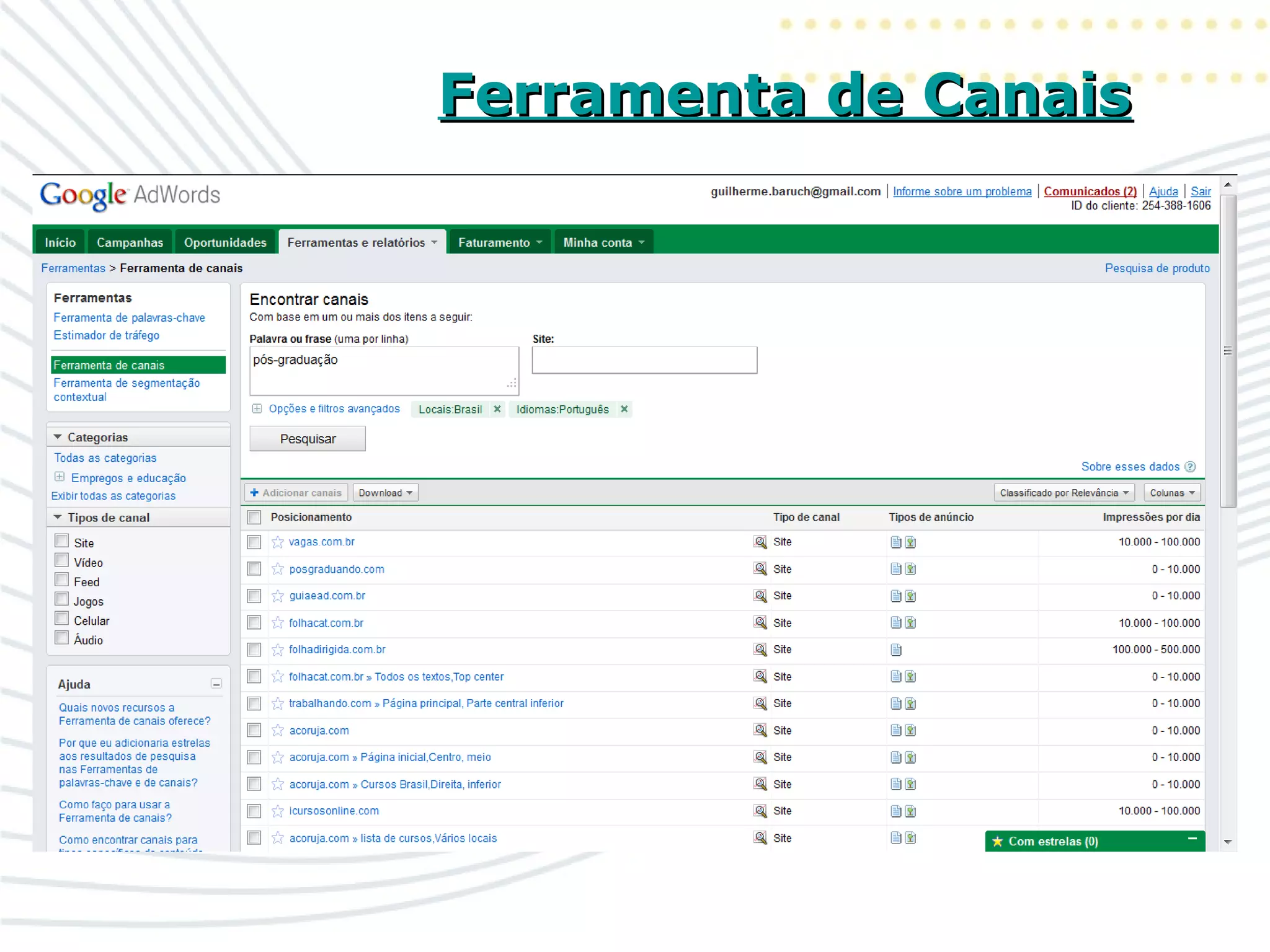Switch to the Campanhas tab

click(x=130, y=242)
